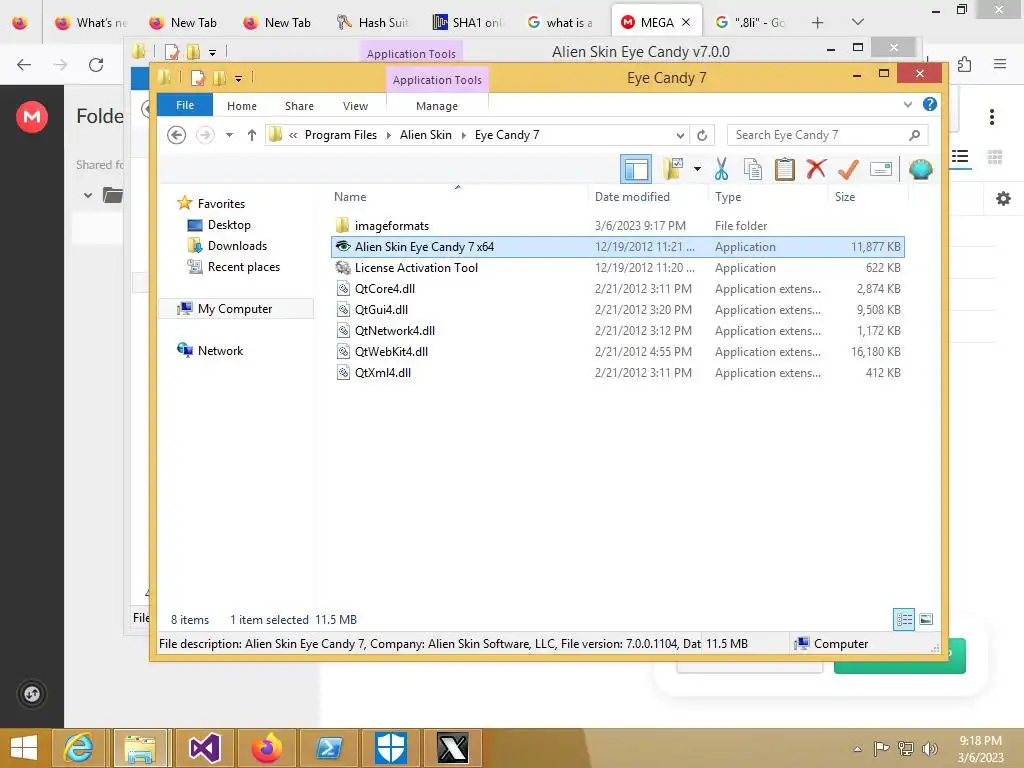Open a new browser tab with plus button

(817, 22)
